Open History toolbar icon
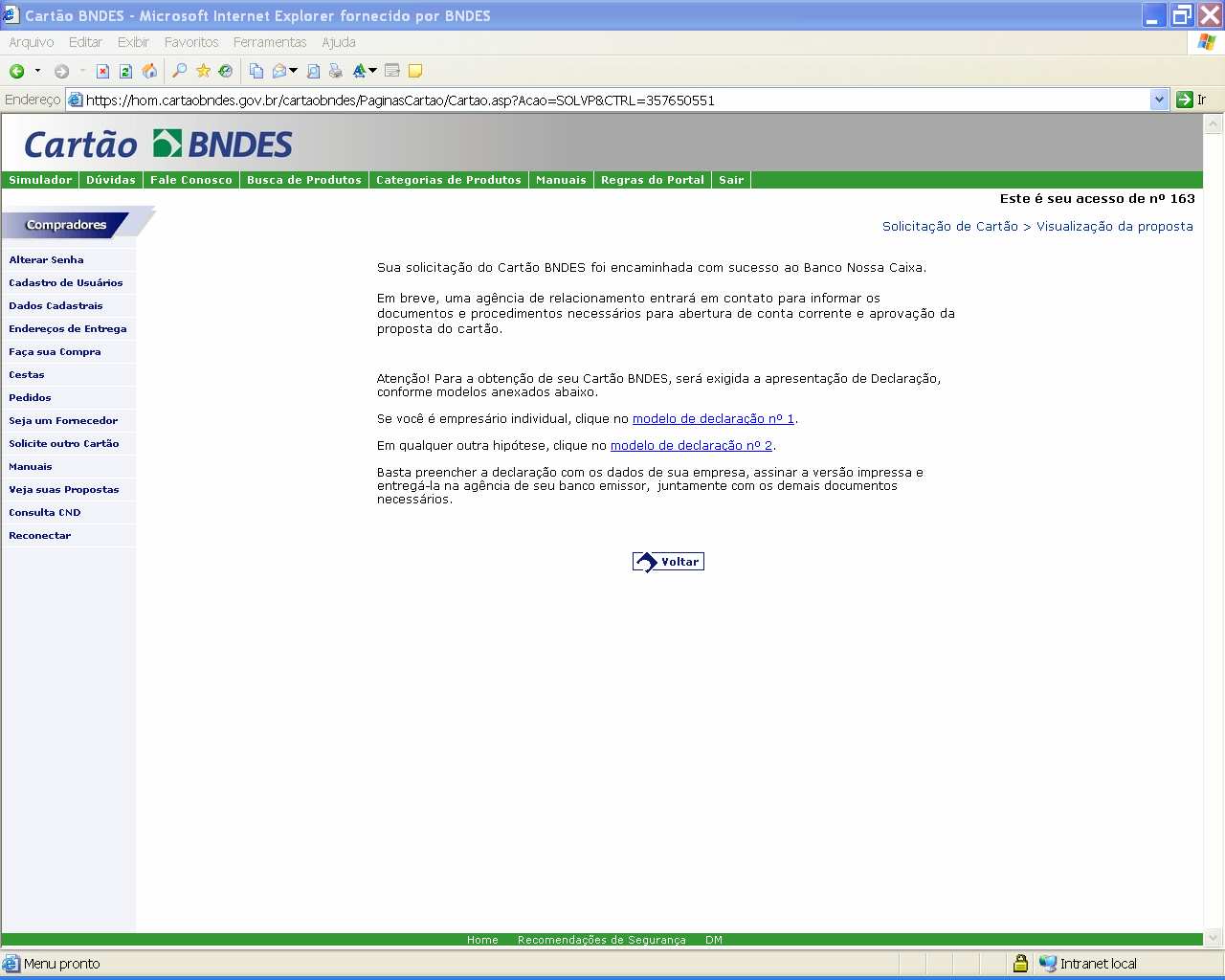1225x980 pixels. click(226, 71)
